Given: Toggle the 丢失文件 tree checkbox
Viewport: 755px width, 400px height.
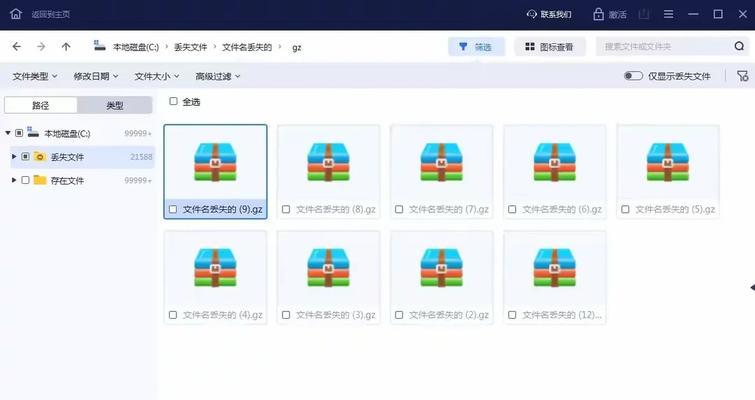Looking at the screenshot, I should (26, 156).
